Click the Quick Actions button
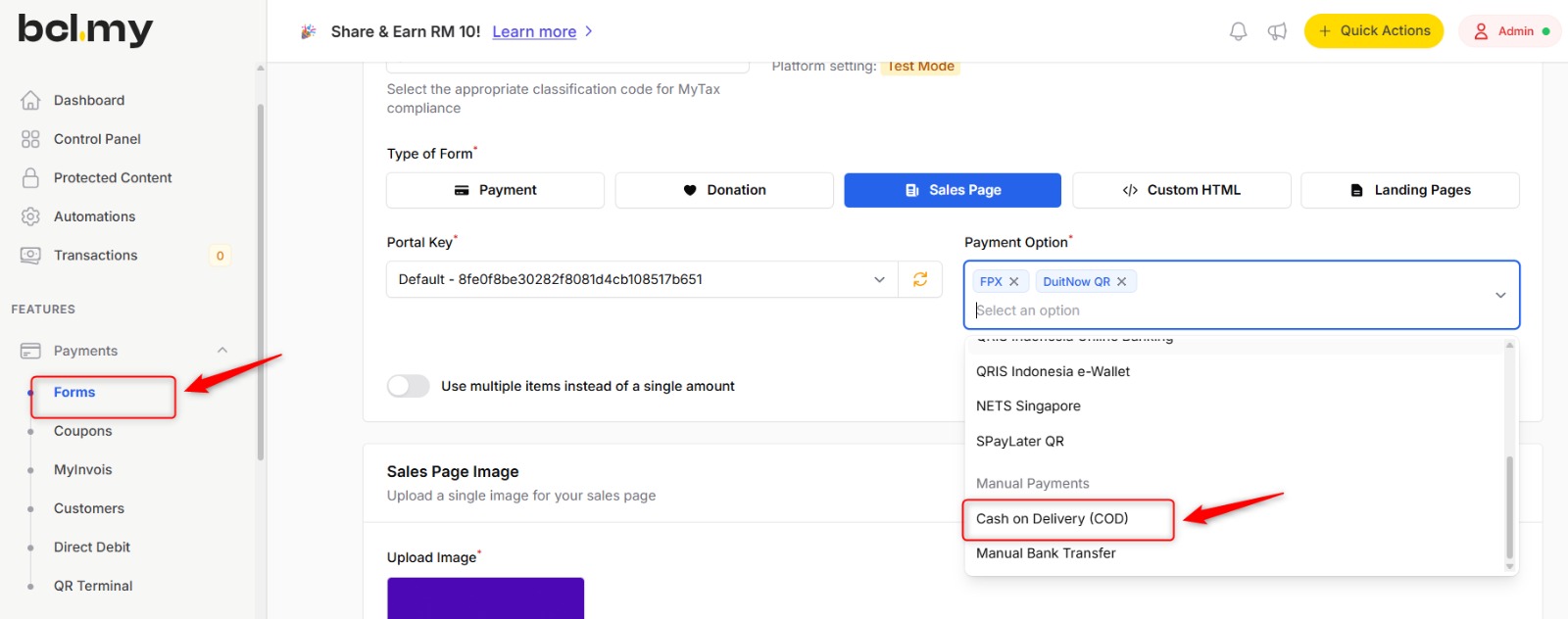1568x619 pixels. point(1373,31)
